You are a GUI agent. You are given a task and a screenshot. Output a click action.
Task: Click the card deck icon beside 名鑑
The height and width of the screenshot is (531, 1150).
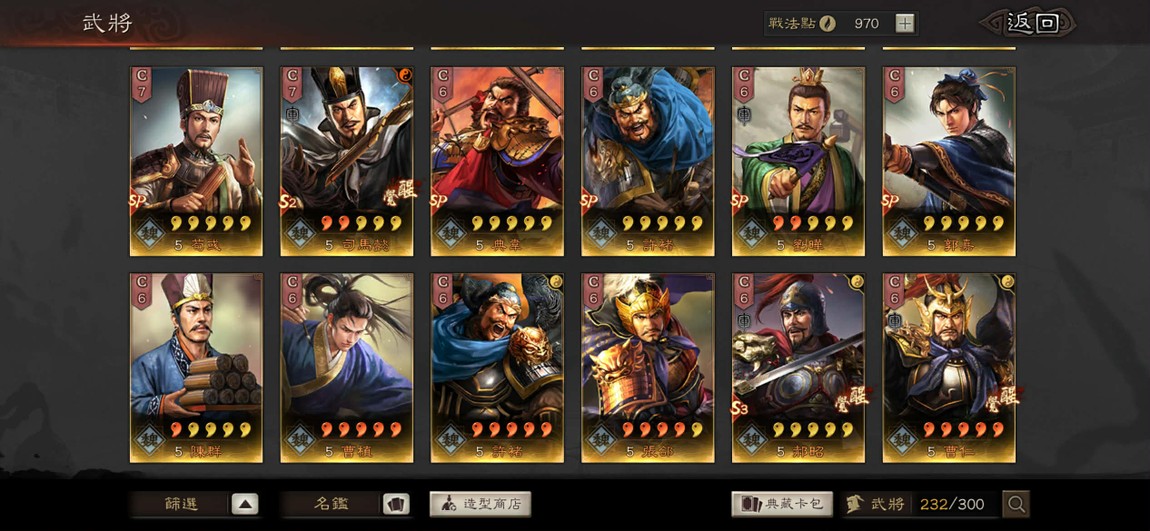395,504
